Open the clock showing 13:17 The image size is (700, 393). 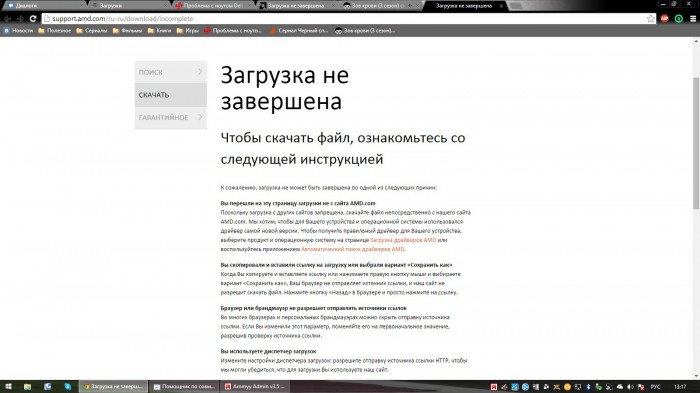(x=680, y=387)
